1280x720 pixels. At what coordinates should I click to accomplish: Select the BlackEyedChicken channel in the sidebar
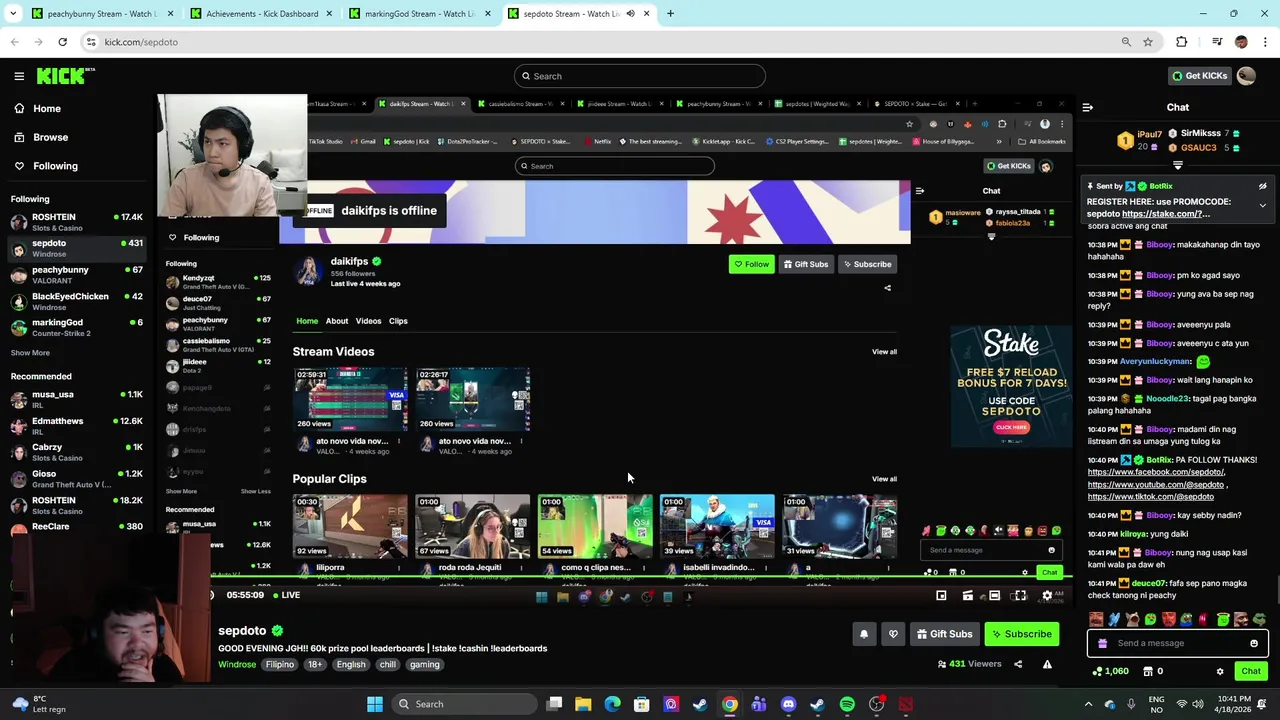[x=76, y=301]
